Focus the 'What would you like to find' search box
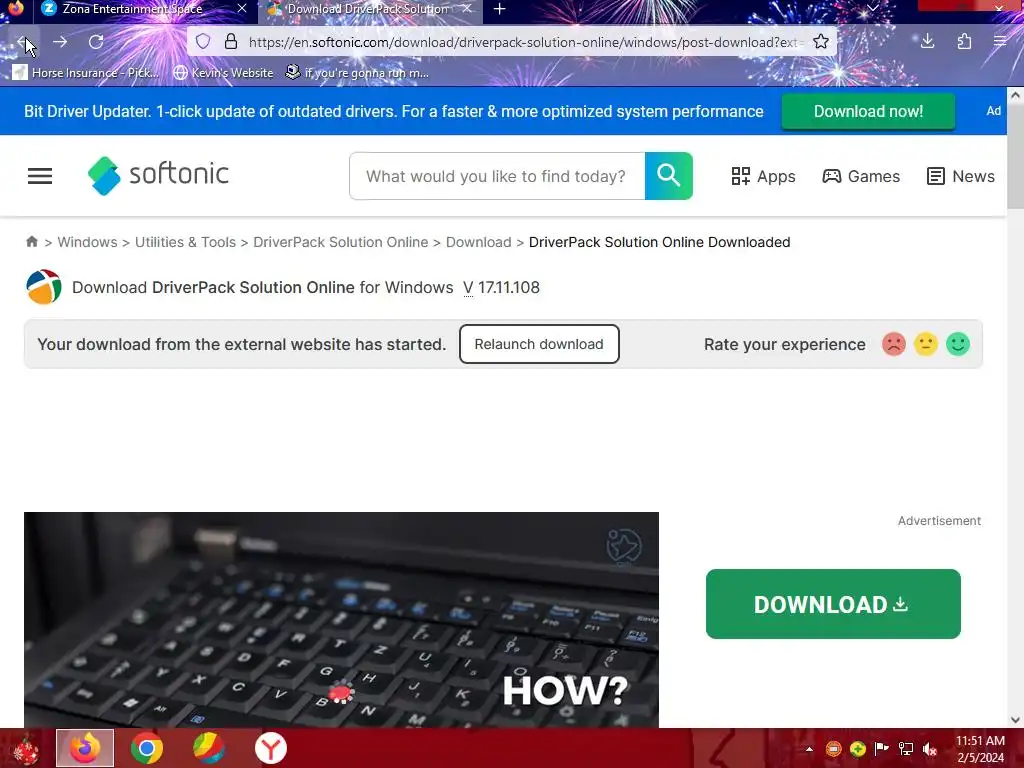The height and width of the screenshot is (768, 1024). coord(497,176)
